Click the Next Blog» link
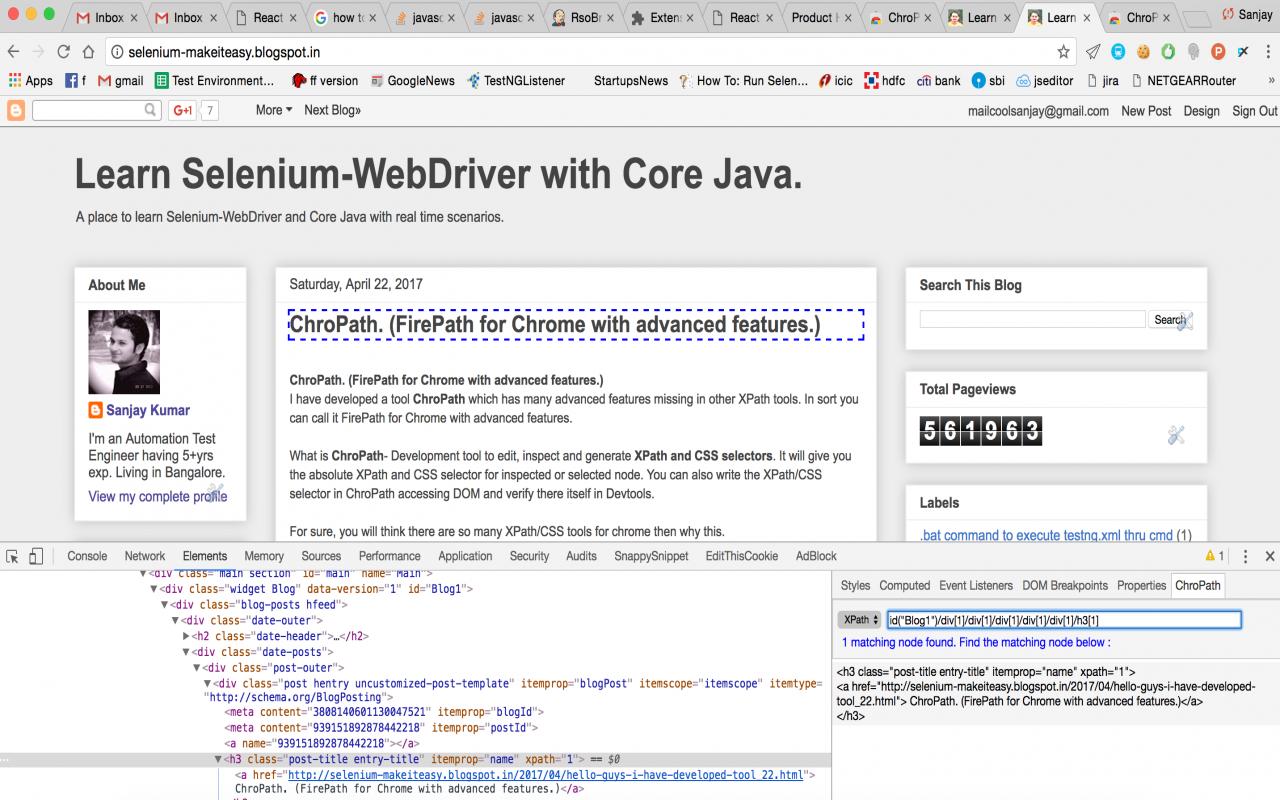Image resolution: width=1280 pixels, height=800 pixels. 332,110
